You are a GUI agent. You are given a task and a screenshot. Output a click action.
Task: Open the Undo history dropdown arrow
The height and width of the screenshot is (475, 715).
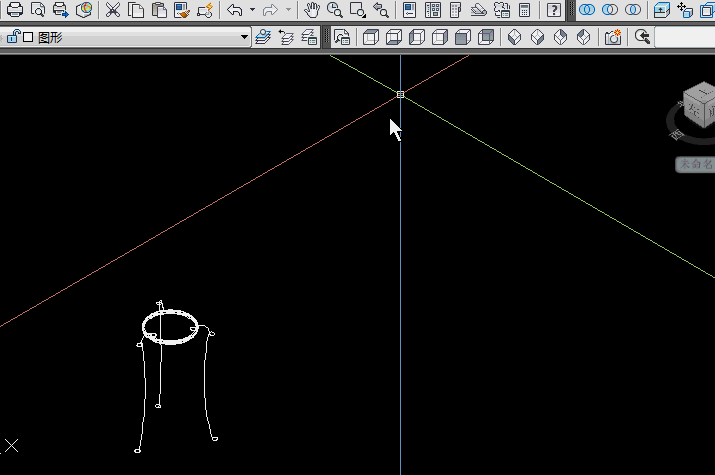click(x=251, y=10)
